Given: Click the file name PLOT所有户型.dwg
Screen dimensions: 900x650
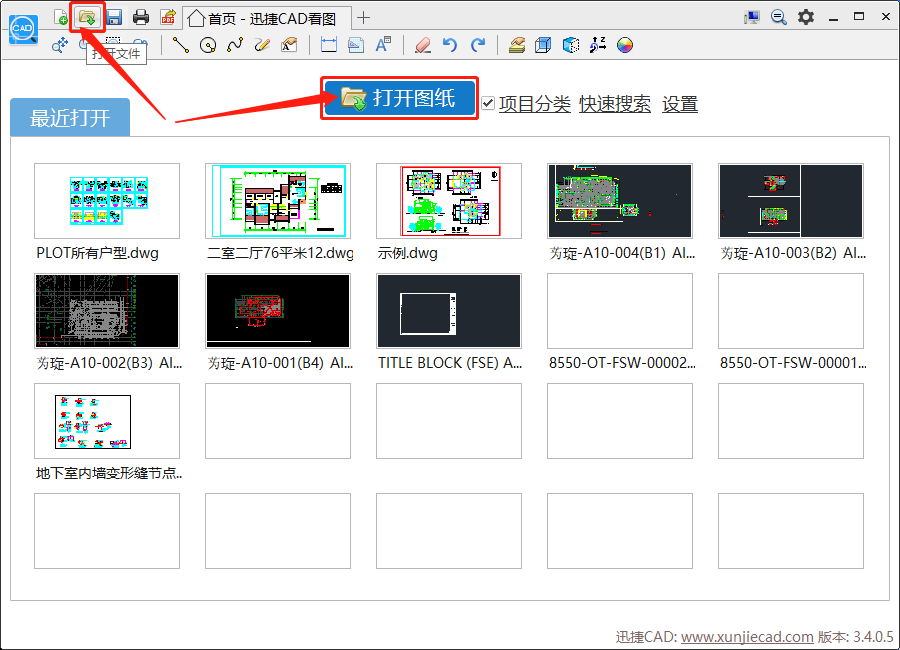Looking at the screenshot, I should [x=98, y=253].
